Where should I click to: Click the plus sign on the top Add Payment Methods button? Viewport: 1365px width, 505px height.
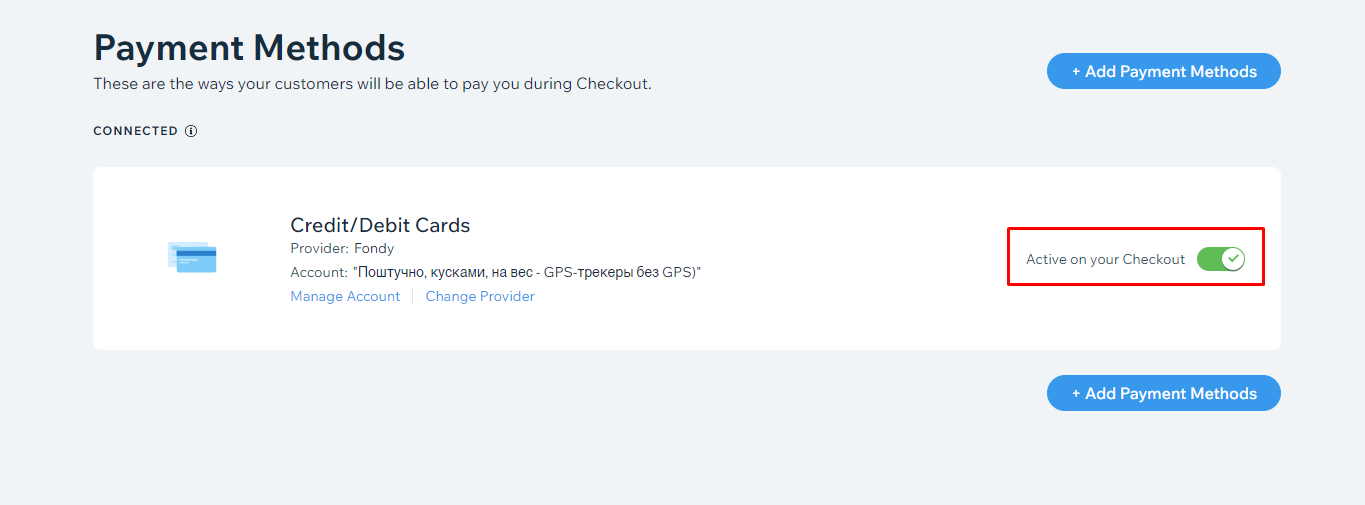[1076, 72]
